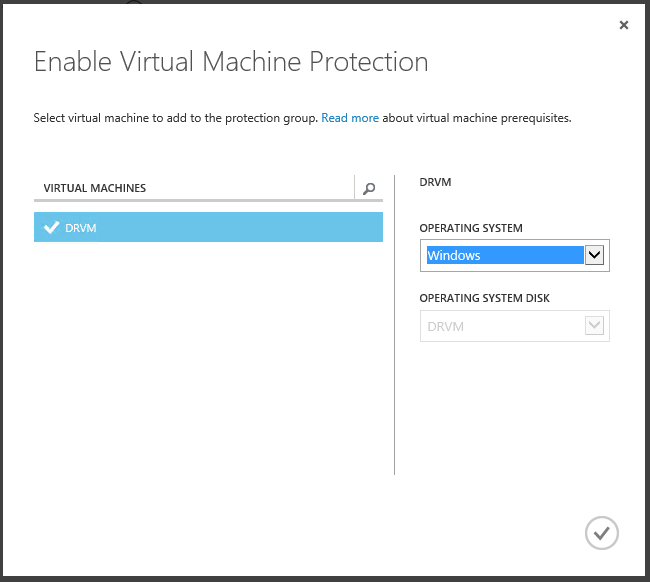This screenshot has width=650, height=582.
Task: Click the search magnifier icon
Action: click(x=369, y=188)
